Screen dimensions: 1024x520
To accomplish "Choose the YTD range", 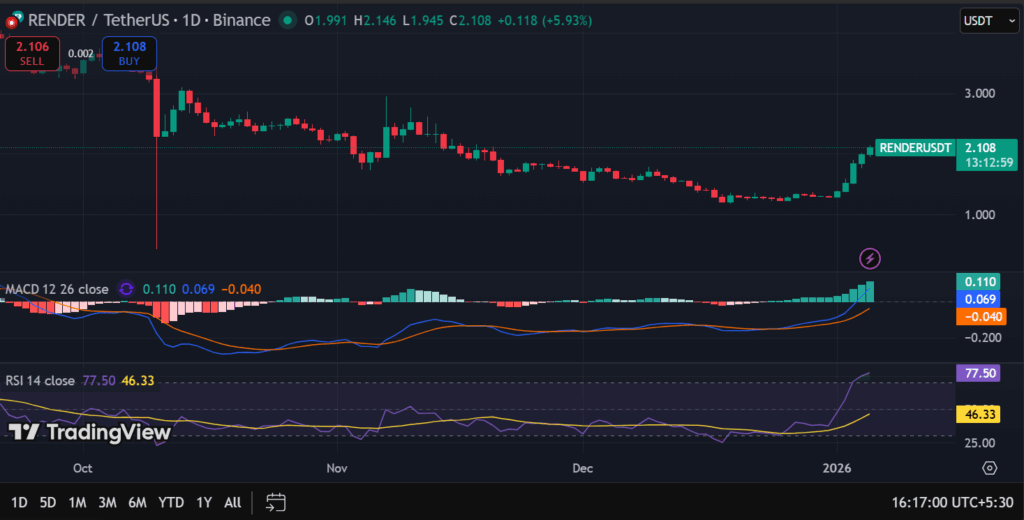I will [171, 502].
